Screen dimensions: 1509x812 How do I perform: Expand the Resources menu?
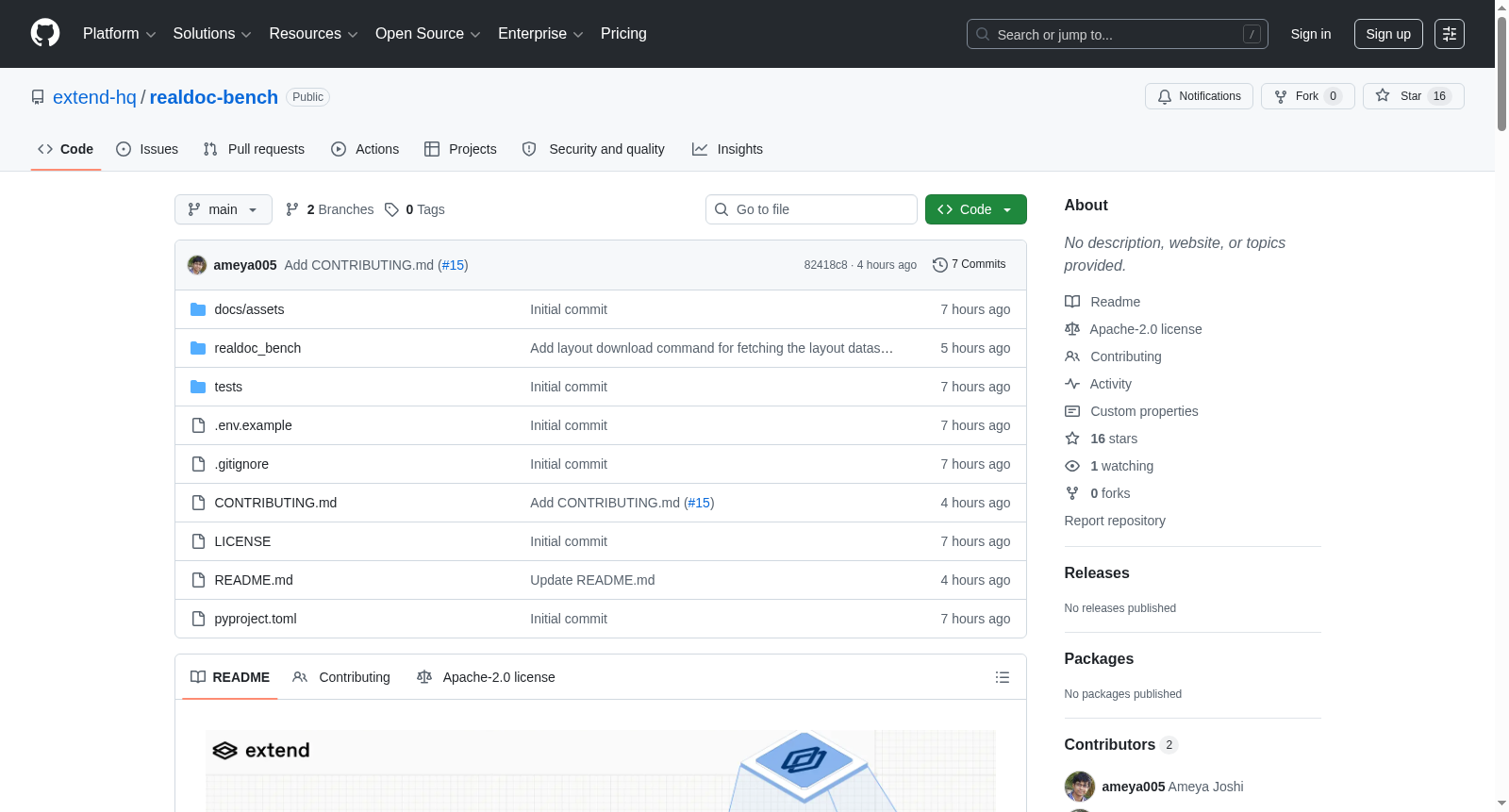(x=313, y=34)
